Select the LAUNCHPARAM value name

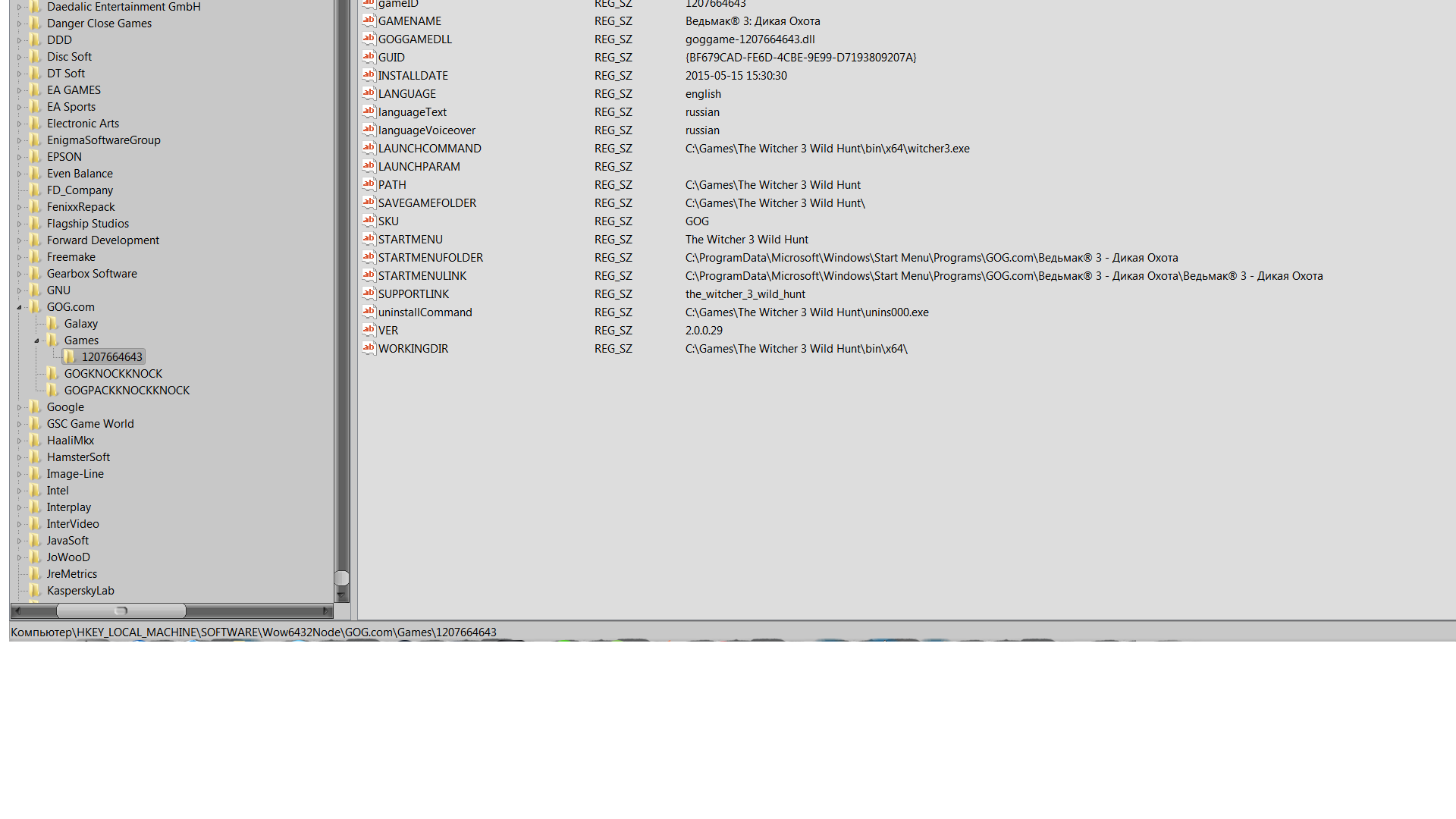coord(419,166)
